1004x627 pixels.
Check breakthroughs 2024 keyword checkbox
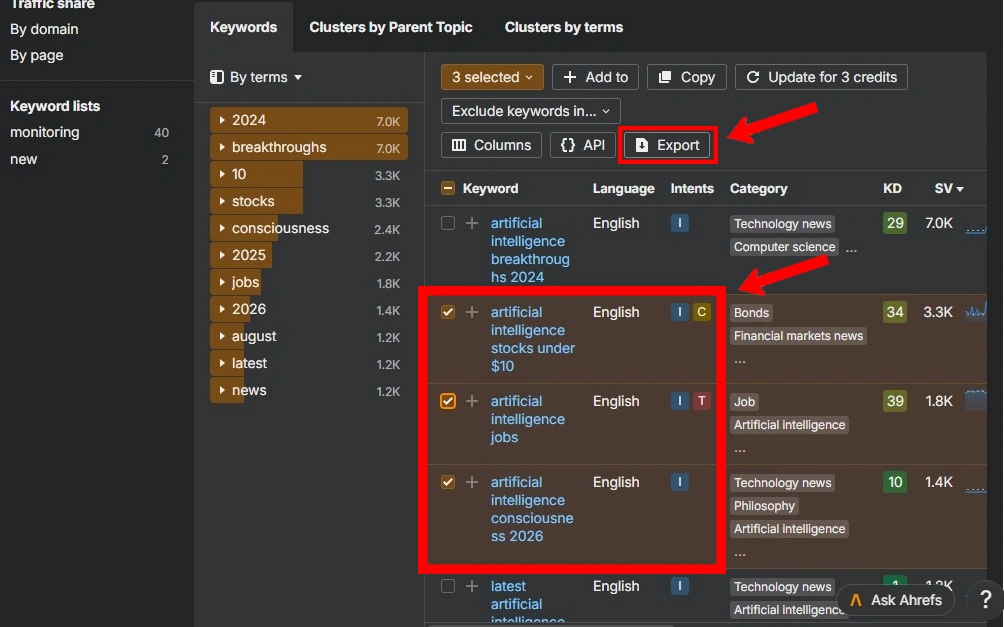click(448, 223)
